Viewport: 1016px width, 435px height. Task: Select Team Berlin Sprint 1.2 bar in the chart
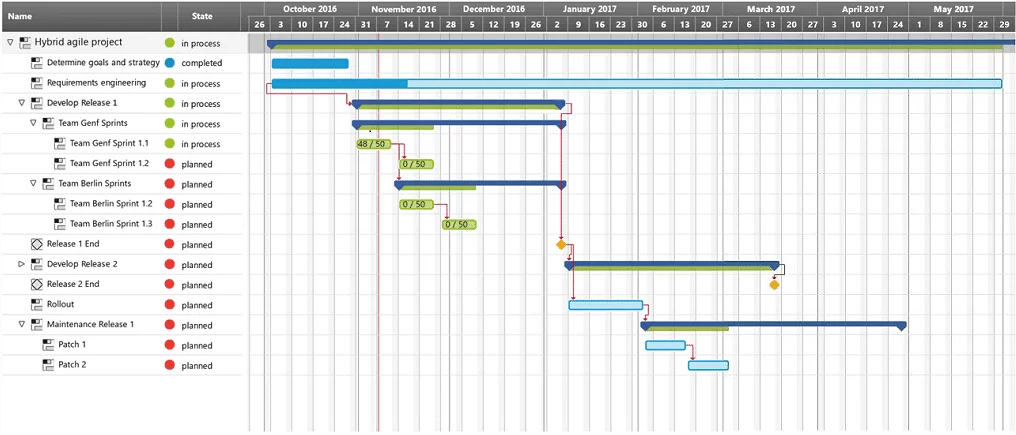click(x=416, y=204)
